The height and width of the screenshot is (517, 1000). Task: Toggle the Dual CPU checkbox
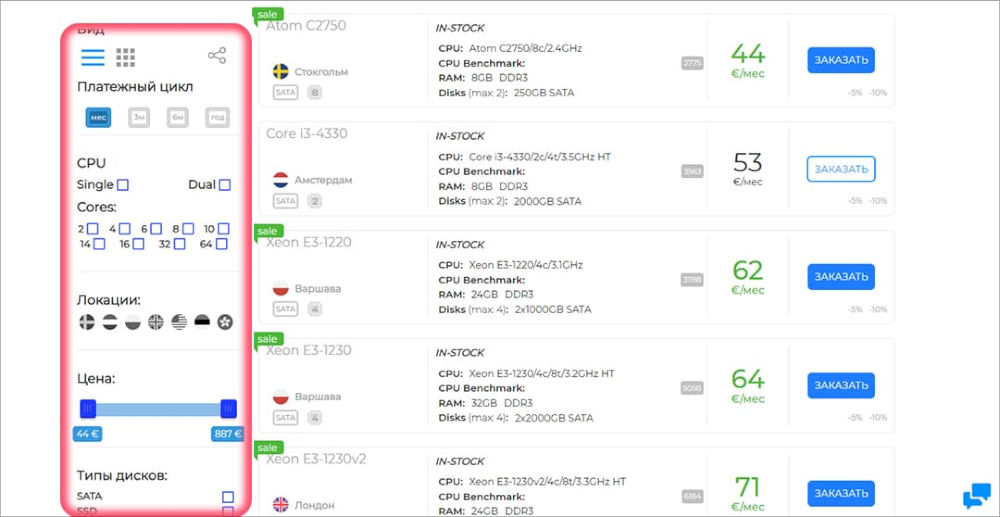pyautogui.click(x=224, y=185)
